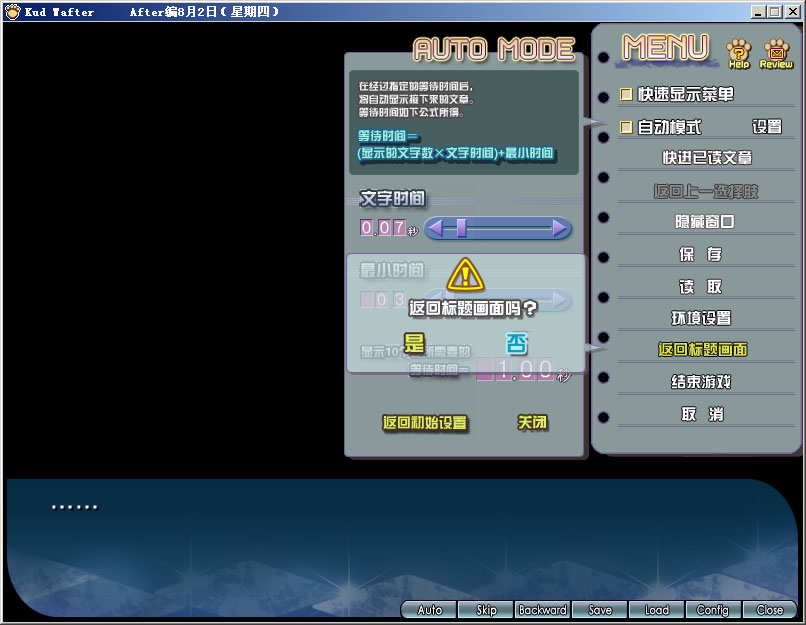Click 返回初始设置 to reset defaults
The width and height of the screenshot is (806, 625).
pyautogui.click(x=425, y=422)
